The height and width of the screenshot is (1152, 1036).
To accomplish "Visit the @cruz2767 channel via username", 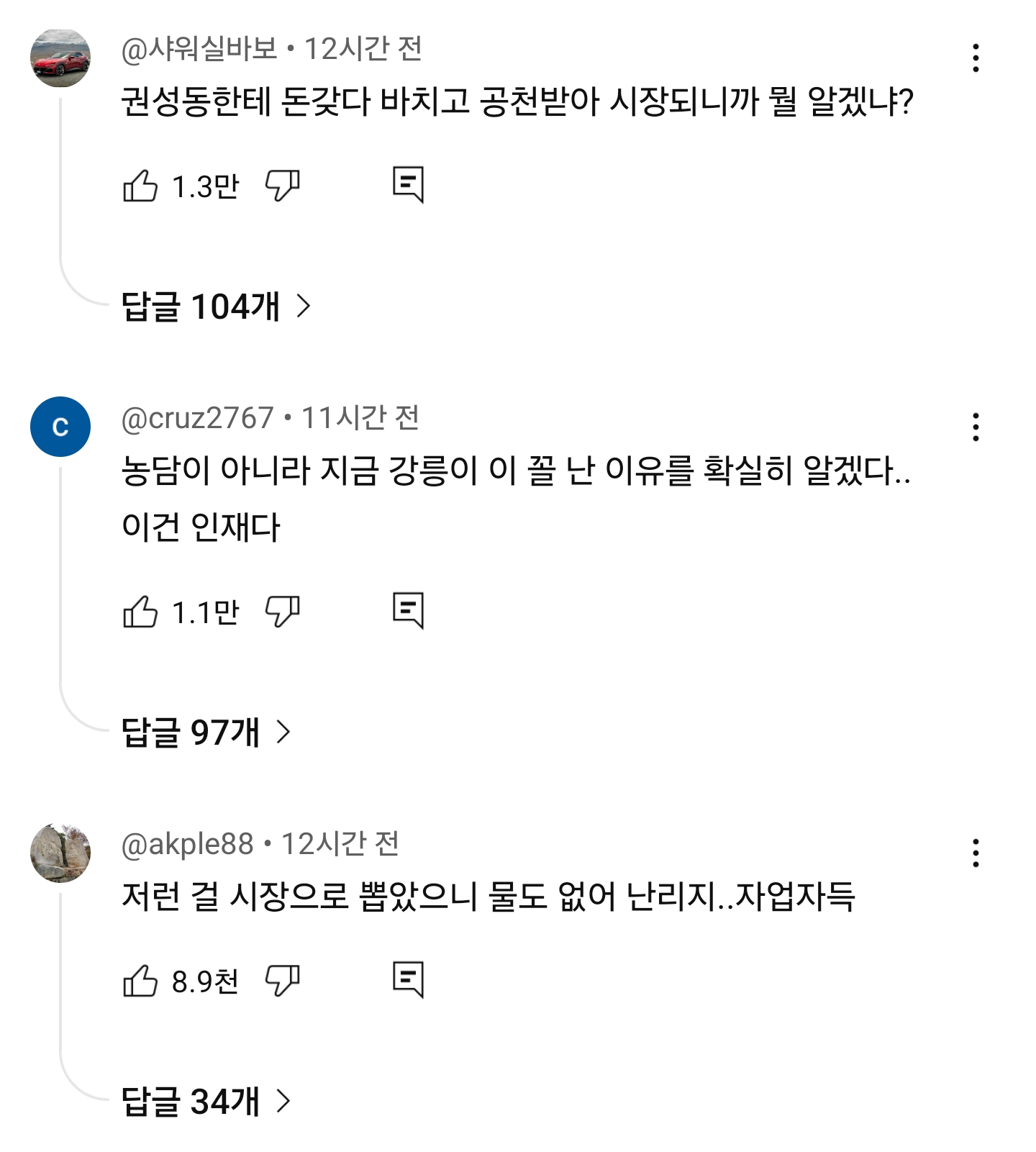I will click(197, 418).
